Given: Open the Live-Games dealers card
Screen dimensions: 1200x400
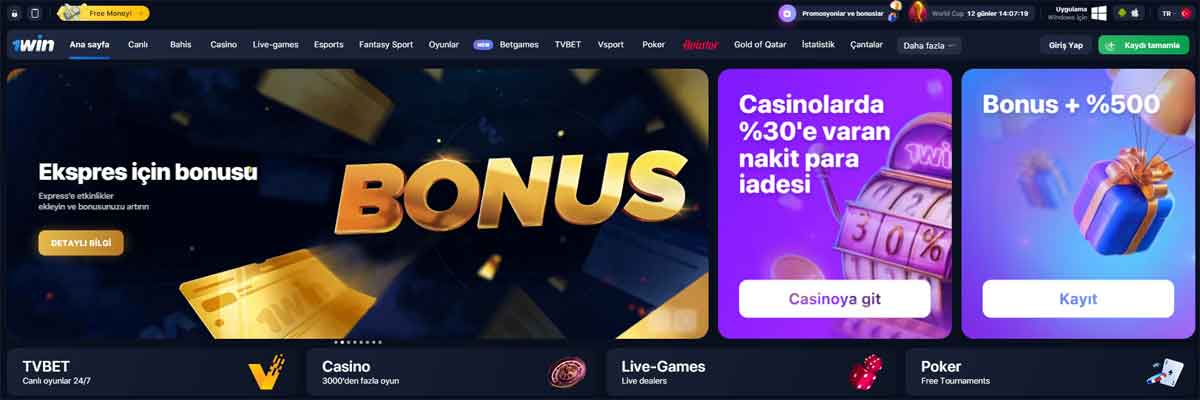Looking at the screenshot, I should [750, 372].
